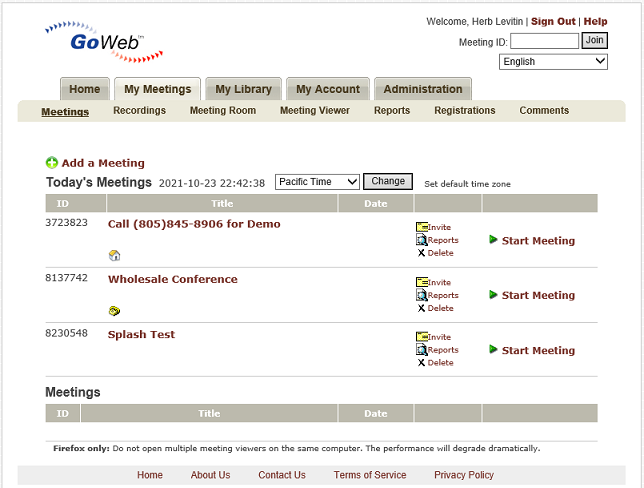The image size is (644, 488).
Task: Click the green Add a Meeting plus icon
Action: pyautogui.click(x=52, y=163)
